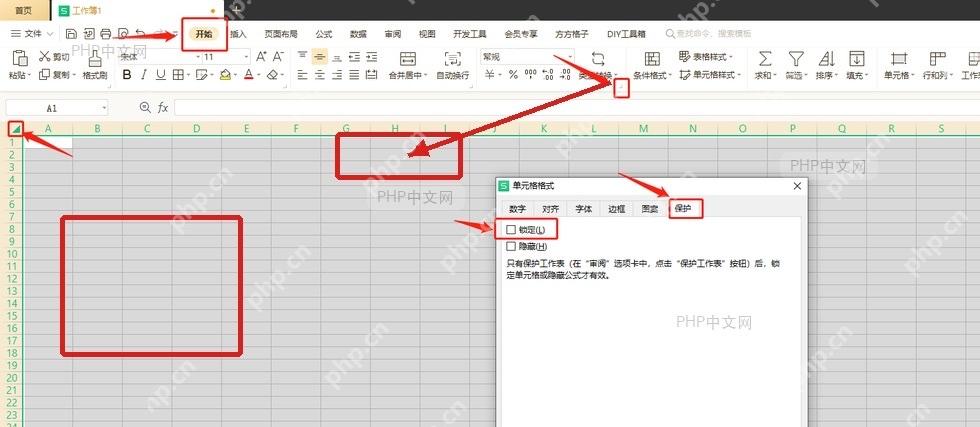
Task: Expand the Name Box dropdown showing A1
Action: point(104,108)
